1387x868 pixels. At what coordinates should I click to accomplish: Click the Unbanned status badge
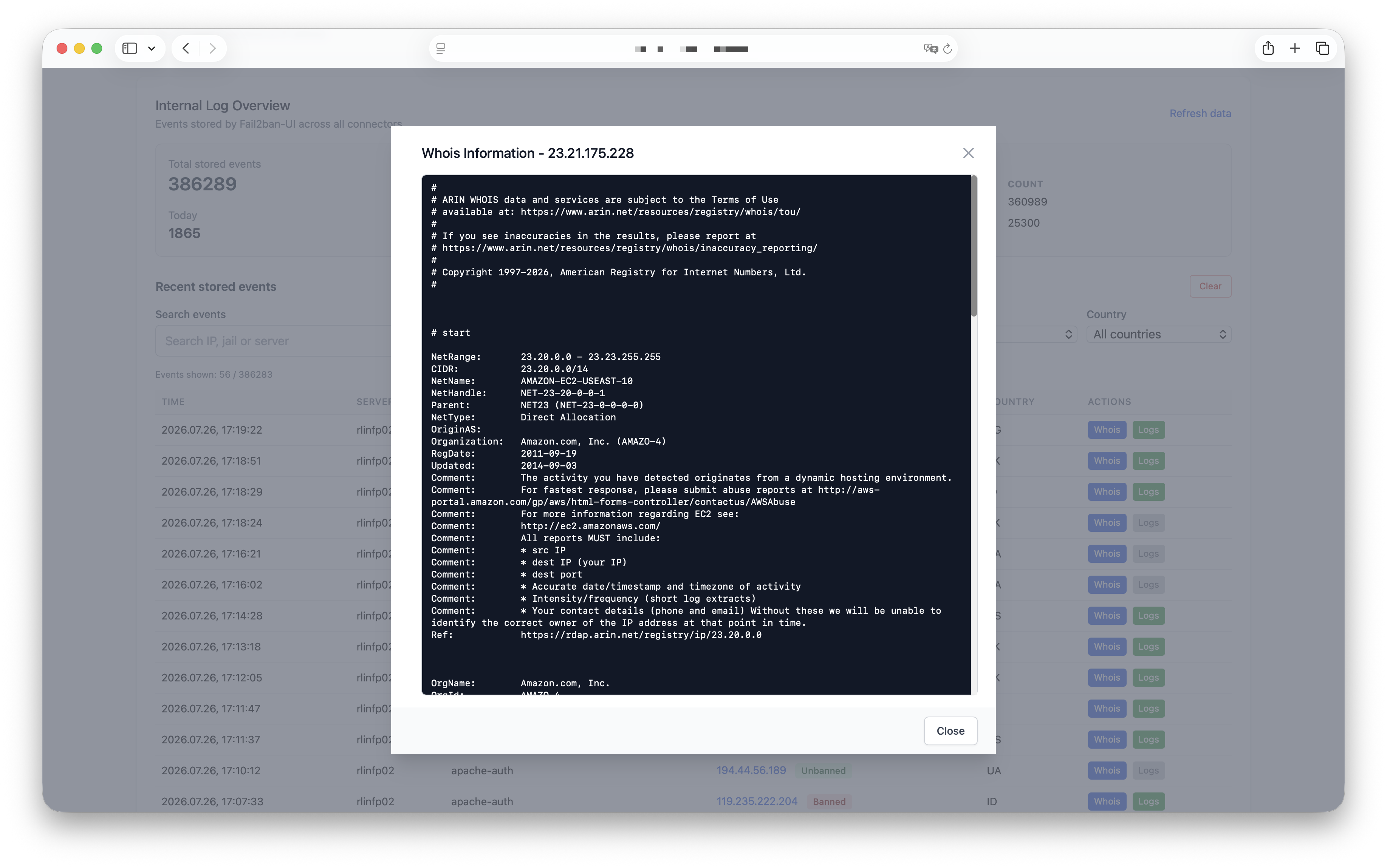tap(824, 771)
